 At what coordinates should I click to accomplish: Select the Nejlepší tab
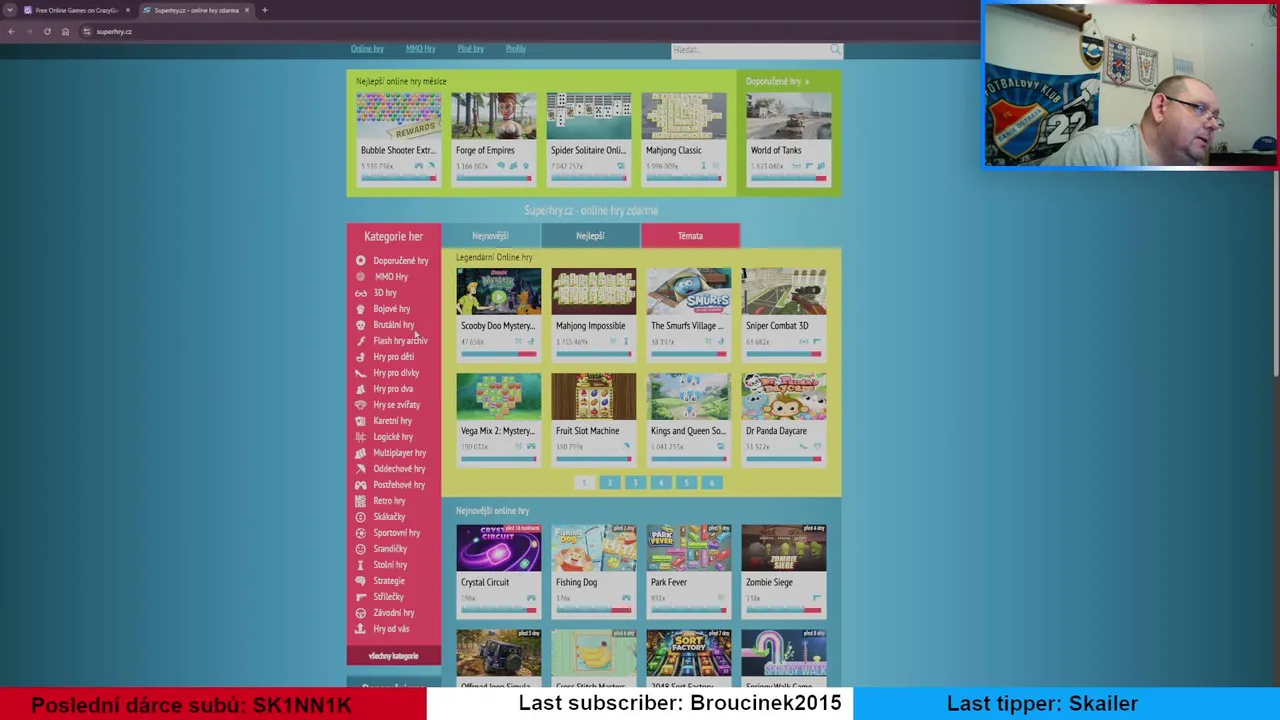(x=590, y=236)
